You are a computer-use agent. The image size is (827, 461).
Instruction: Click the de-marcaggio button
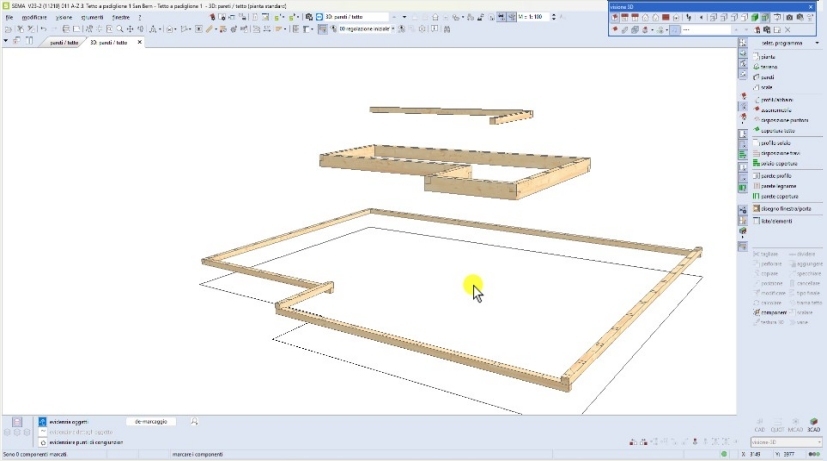pos(150,422)
